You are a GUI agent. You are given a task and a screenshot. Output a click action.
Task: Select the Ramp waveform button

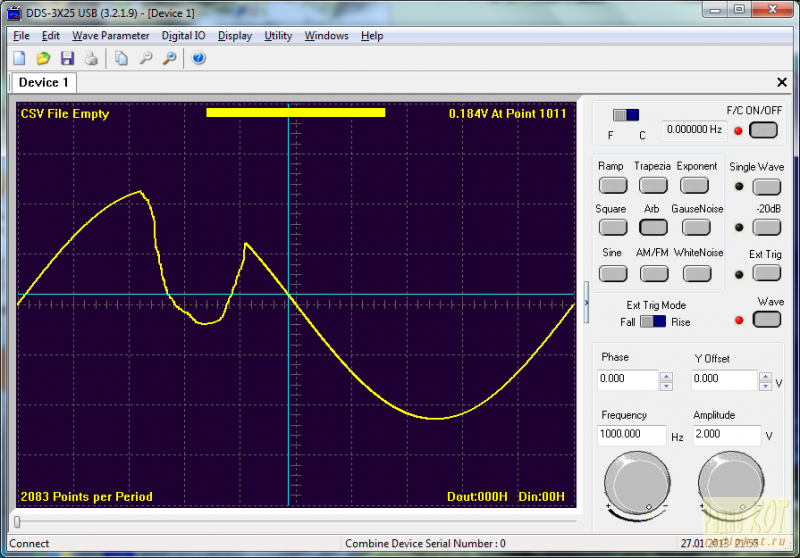coord(613,185)
